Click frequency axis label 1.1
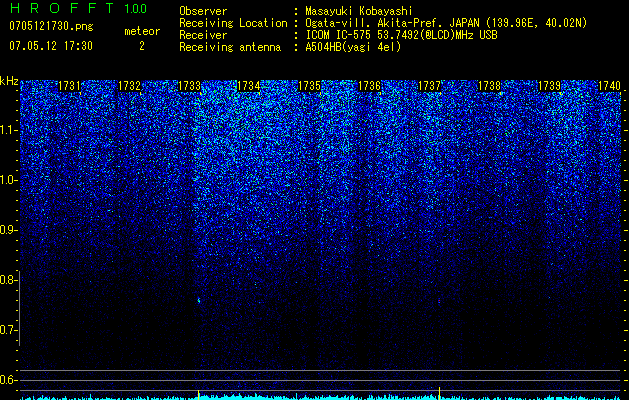629x400 pixels. tap(7, 130)
